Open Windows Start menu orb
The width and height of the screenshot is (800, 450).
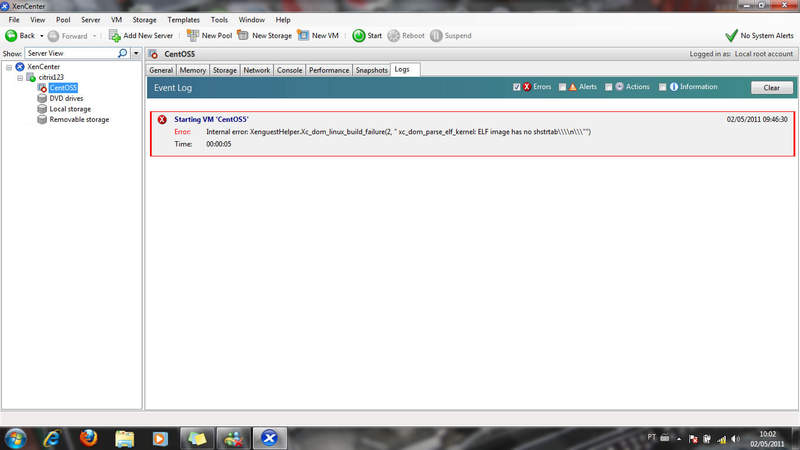[16, 438]
